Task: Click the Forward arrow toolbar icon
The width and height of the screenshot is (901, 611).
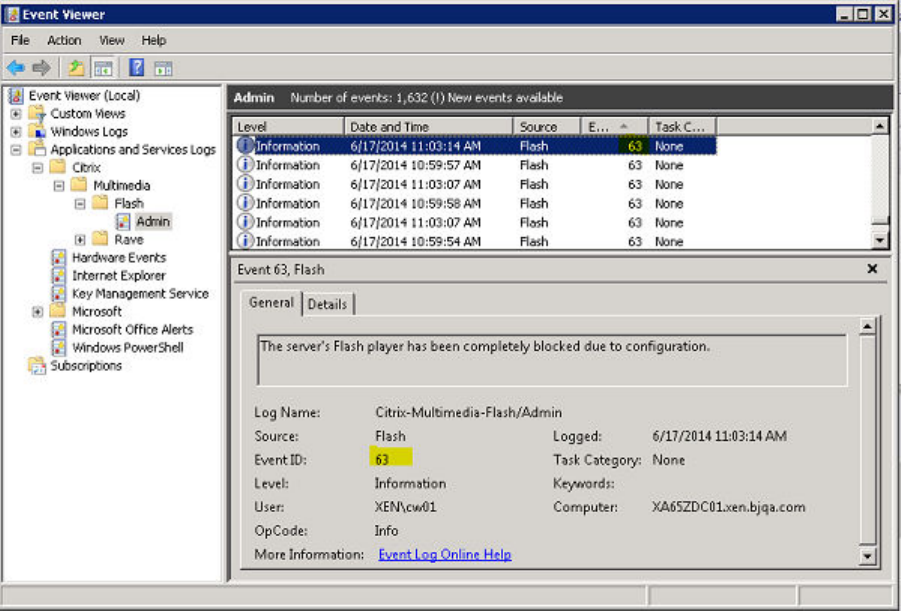Action: [x=41, y=68]
